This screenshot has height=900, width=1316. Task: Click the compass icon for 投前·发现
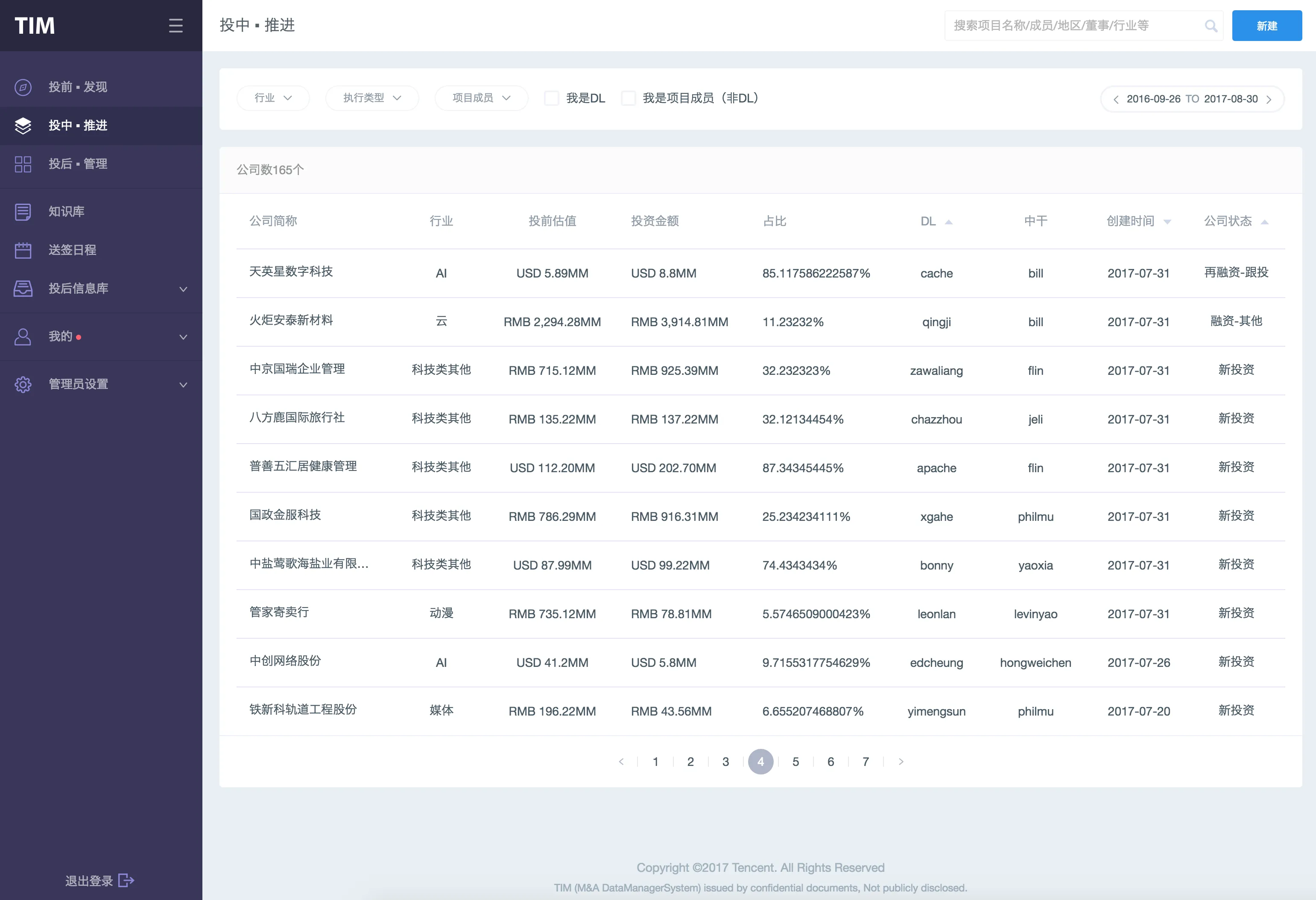pos(23,87)
